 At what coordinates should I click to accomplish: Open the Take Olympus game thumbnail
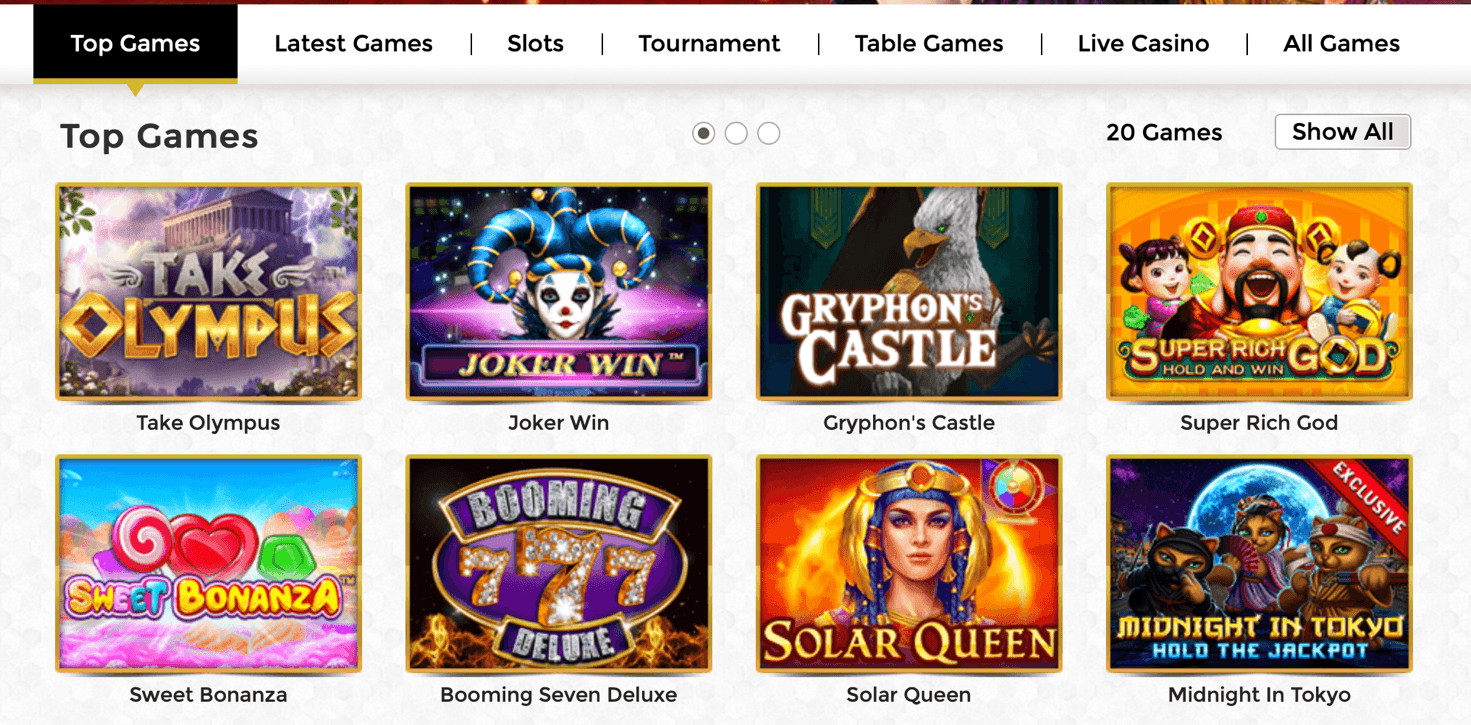pyautogui.click(x=208, y=291)
